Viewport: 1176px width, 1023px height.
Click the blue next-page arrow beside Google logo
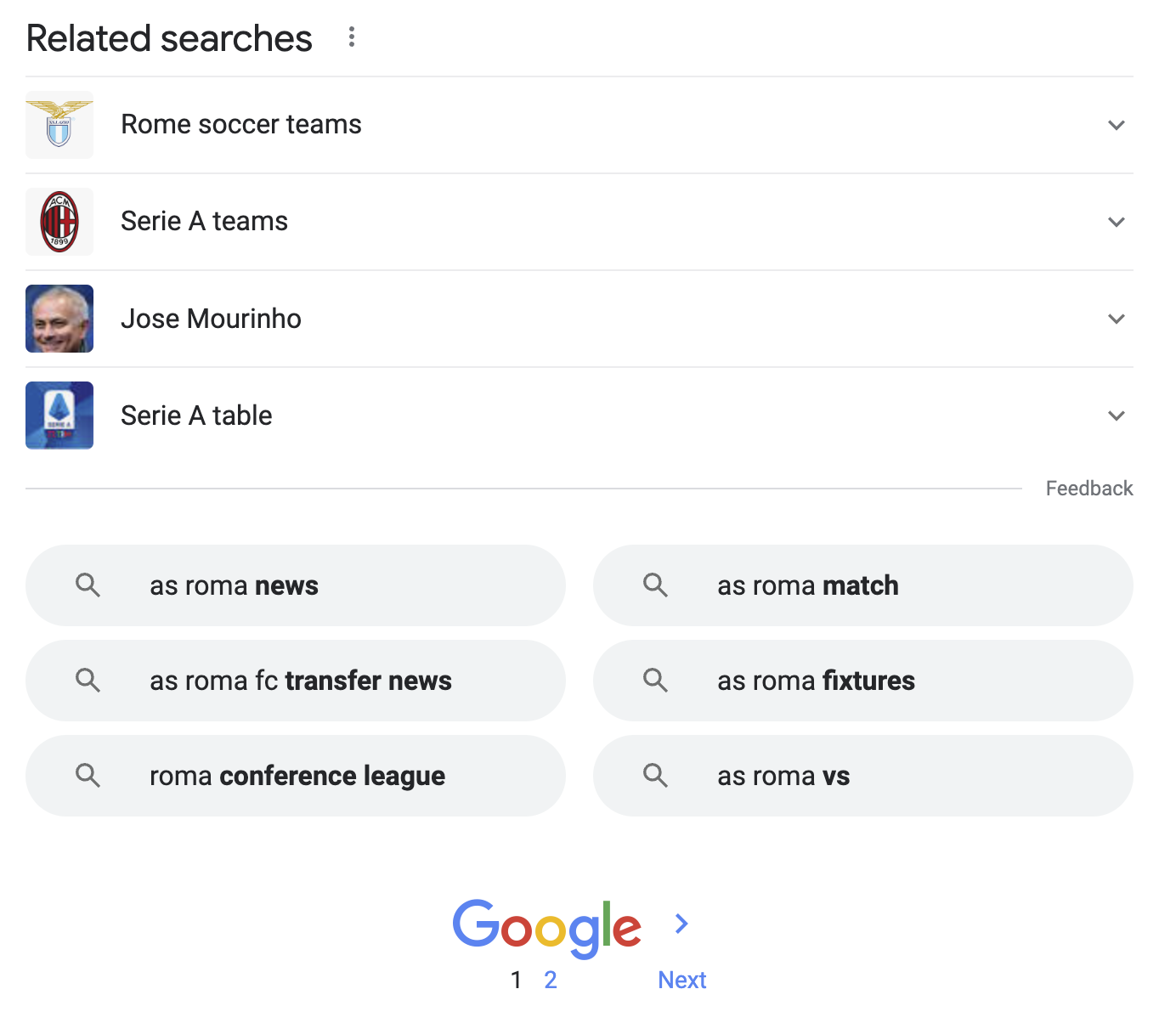(681, 924)
